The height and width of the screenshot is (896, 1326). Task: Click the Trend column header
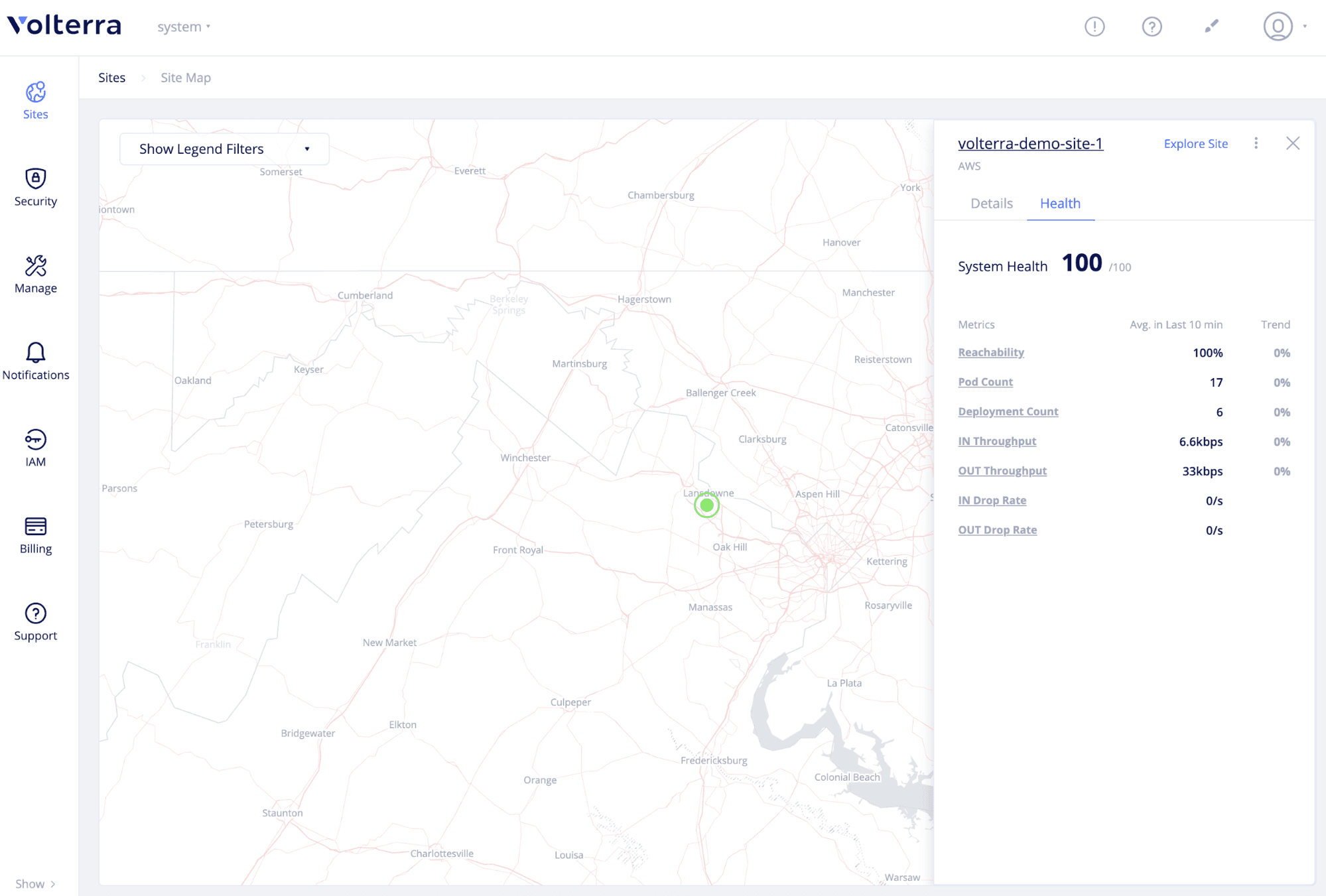click(1275, 324)
